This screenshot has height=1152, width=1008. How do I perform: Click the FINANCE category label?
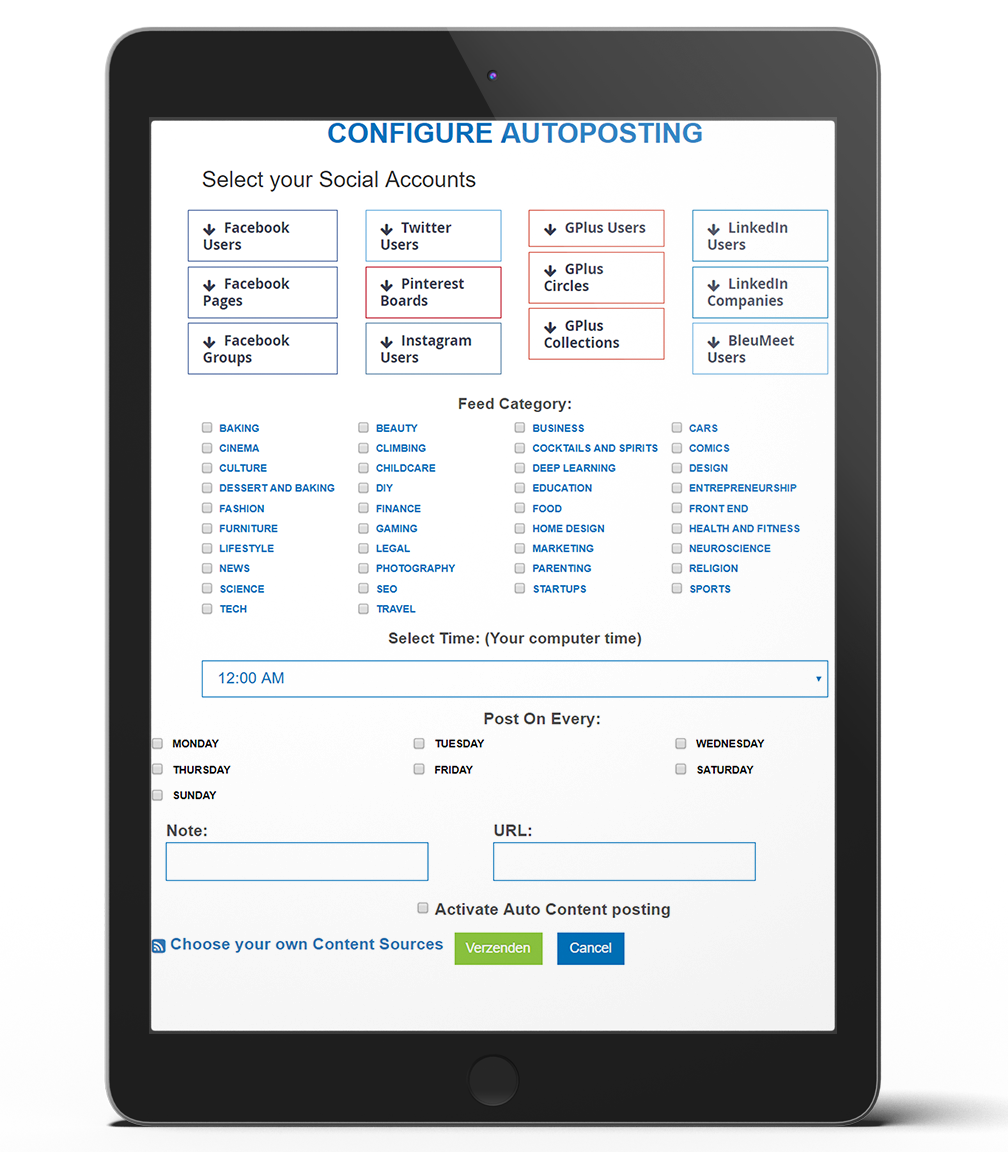(x=398, y=508)
